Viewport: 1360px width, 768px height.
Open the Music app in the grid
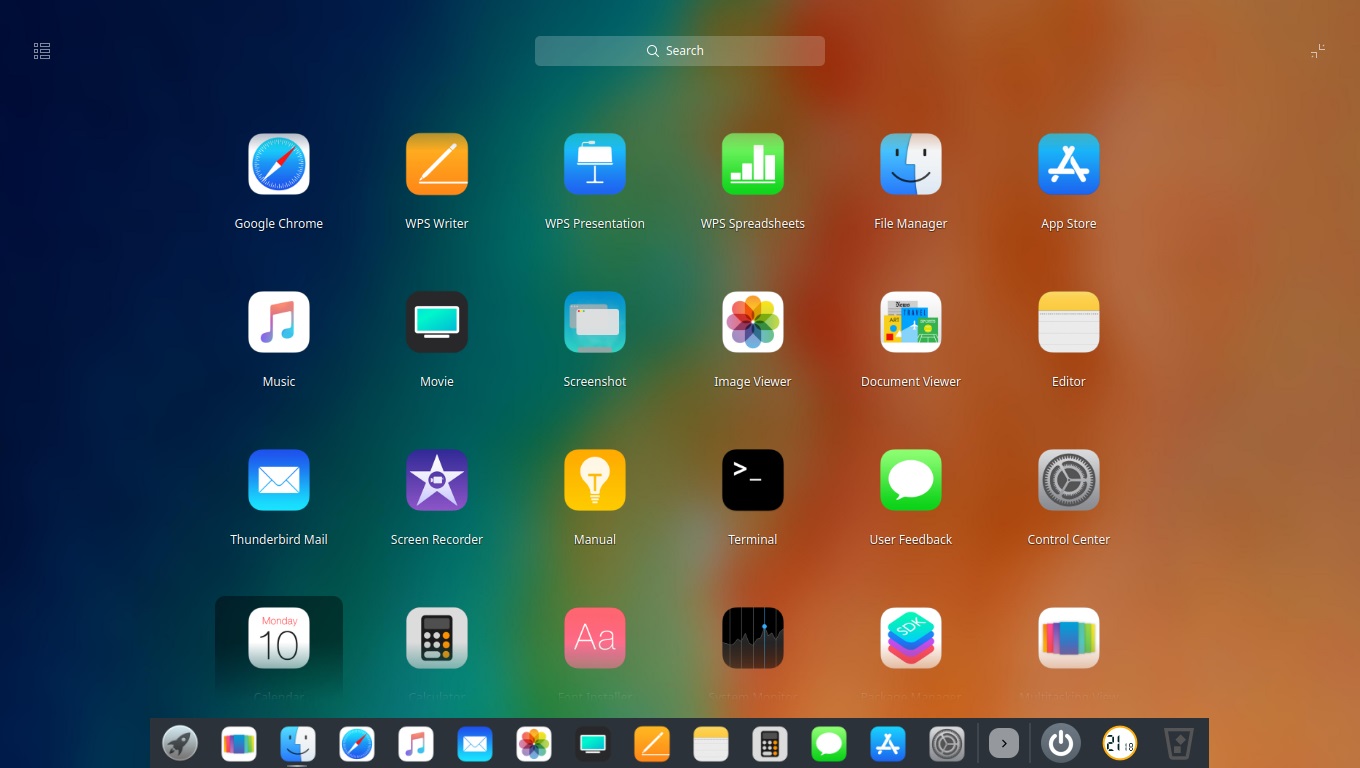point(279,322)
